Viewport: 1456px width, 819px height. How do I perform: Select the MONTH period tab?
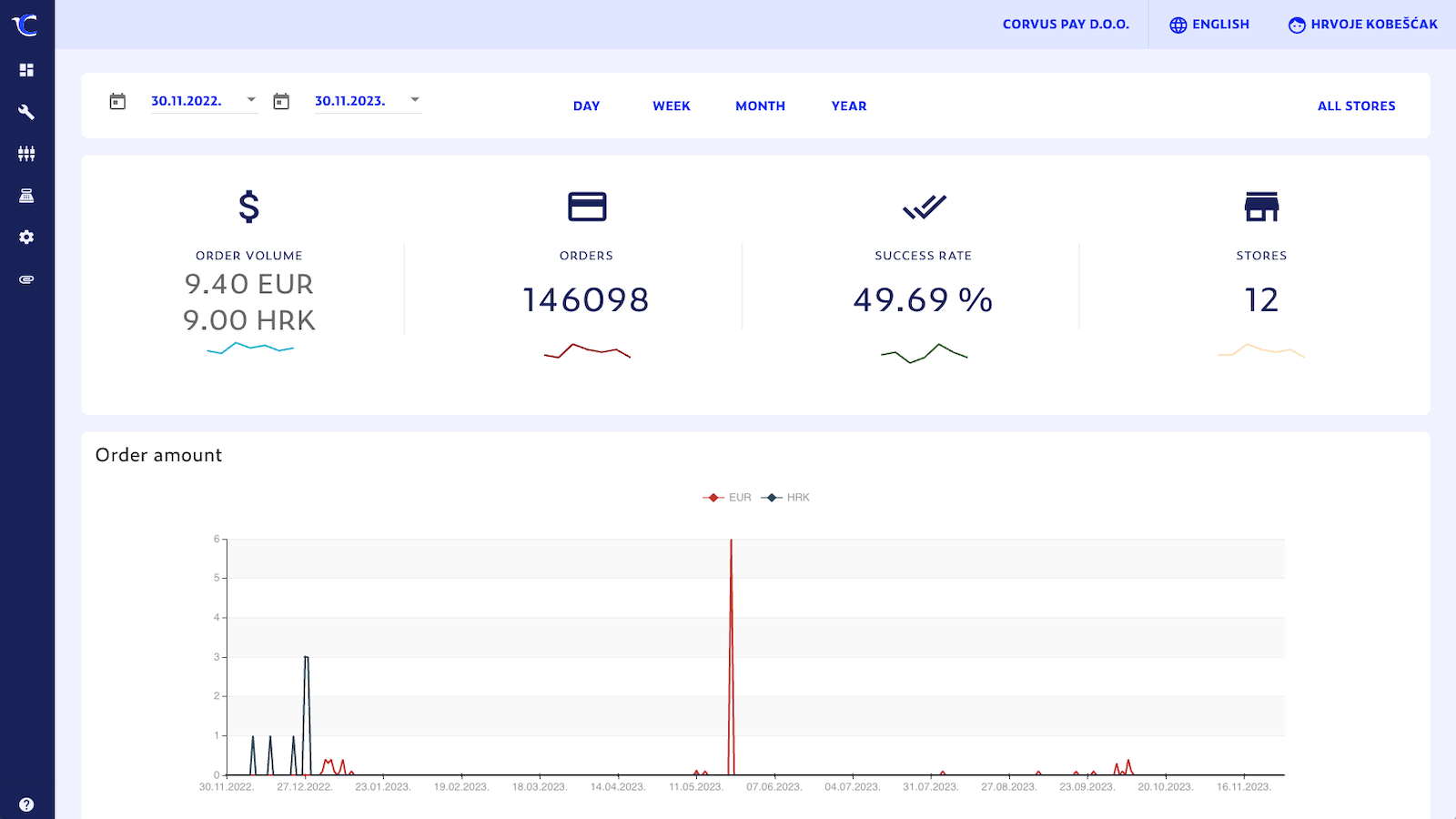(761, 106)
